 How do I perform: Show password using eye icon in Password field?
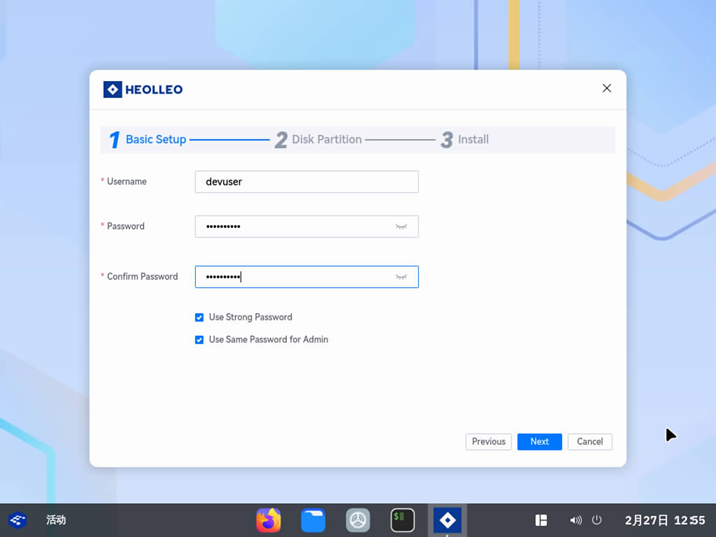[401, 227]
